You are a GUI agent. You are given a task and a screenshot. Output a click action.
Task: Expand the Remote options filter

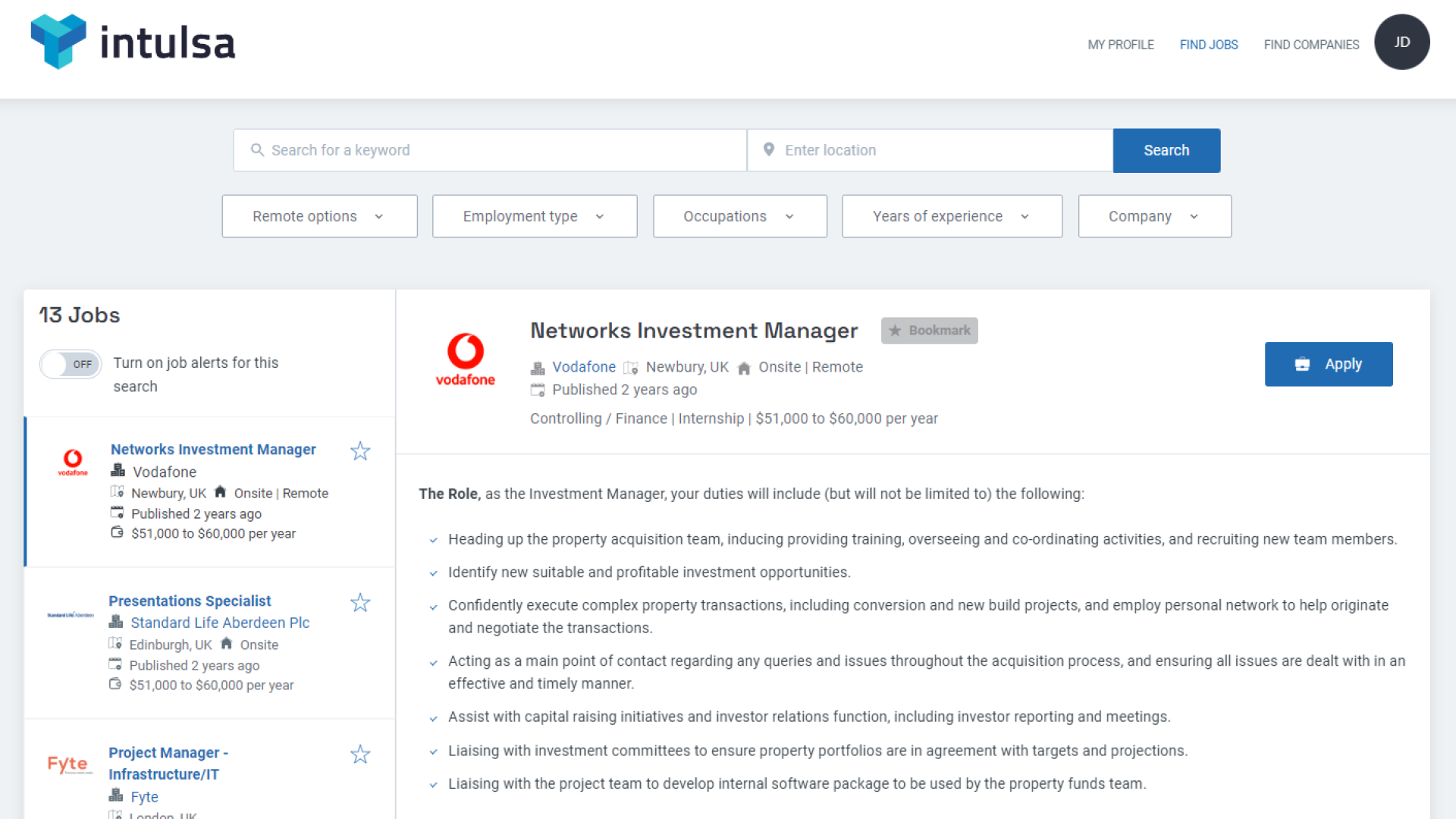pyautogui.click(x=319, y=216)
